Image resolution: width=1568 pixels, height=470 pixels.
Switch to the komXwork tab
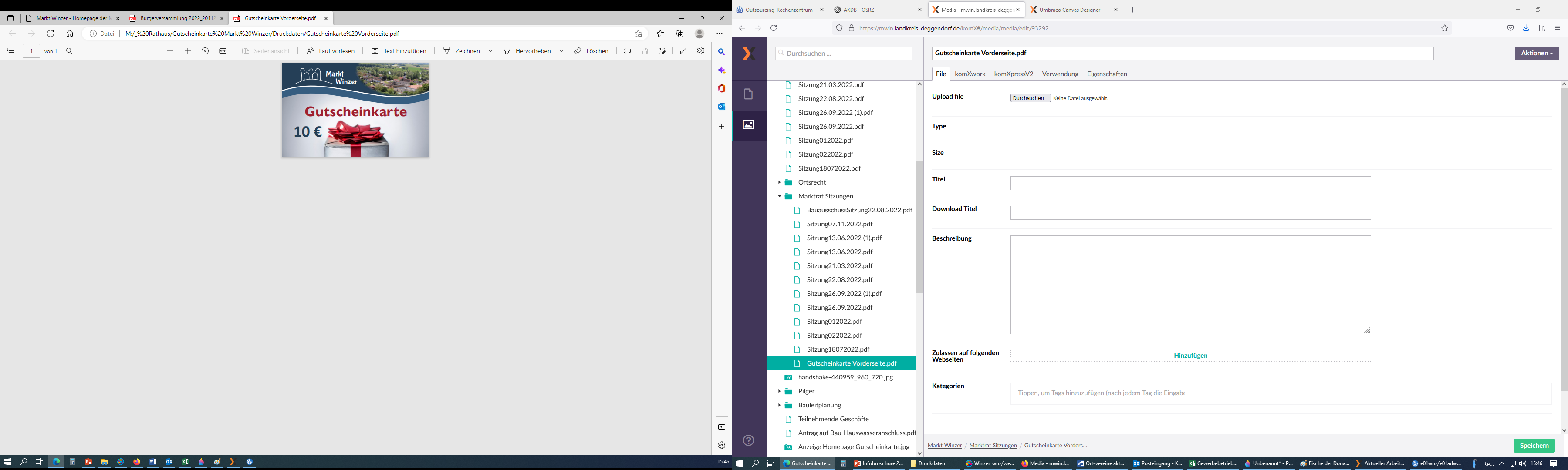click(970, 74)
